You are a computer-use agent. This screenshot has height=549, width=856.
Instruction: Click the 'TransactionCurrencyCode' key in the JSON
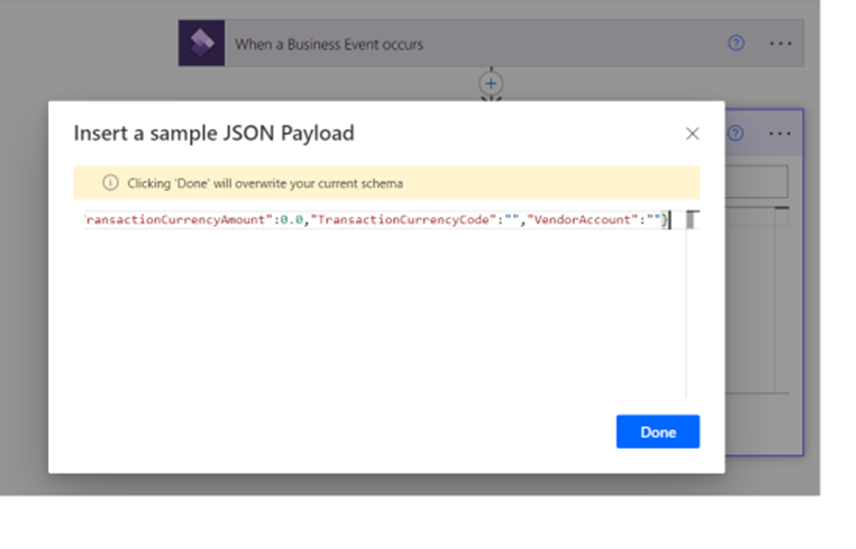coord(403,219)
